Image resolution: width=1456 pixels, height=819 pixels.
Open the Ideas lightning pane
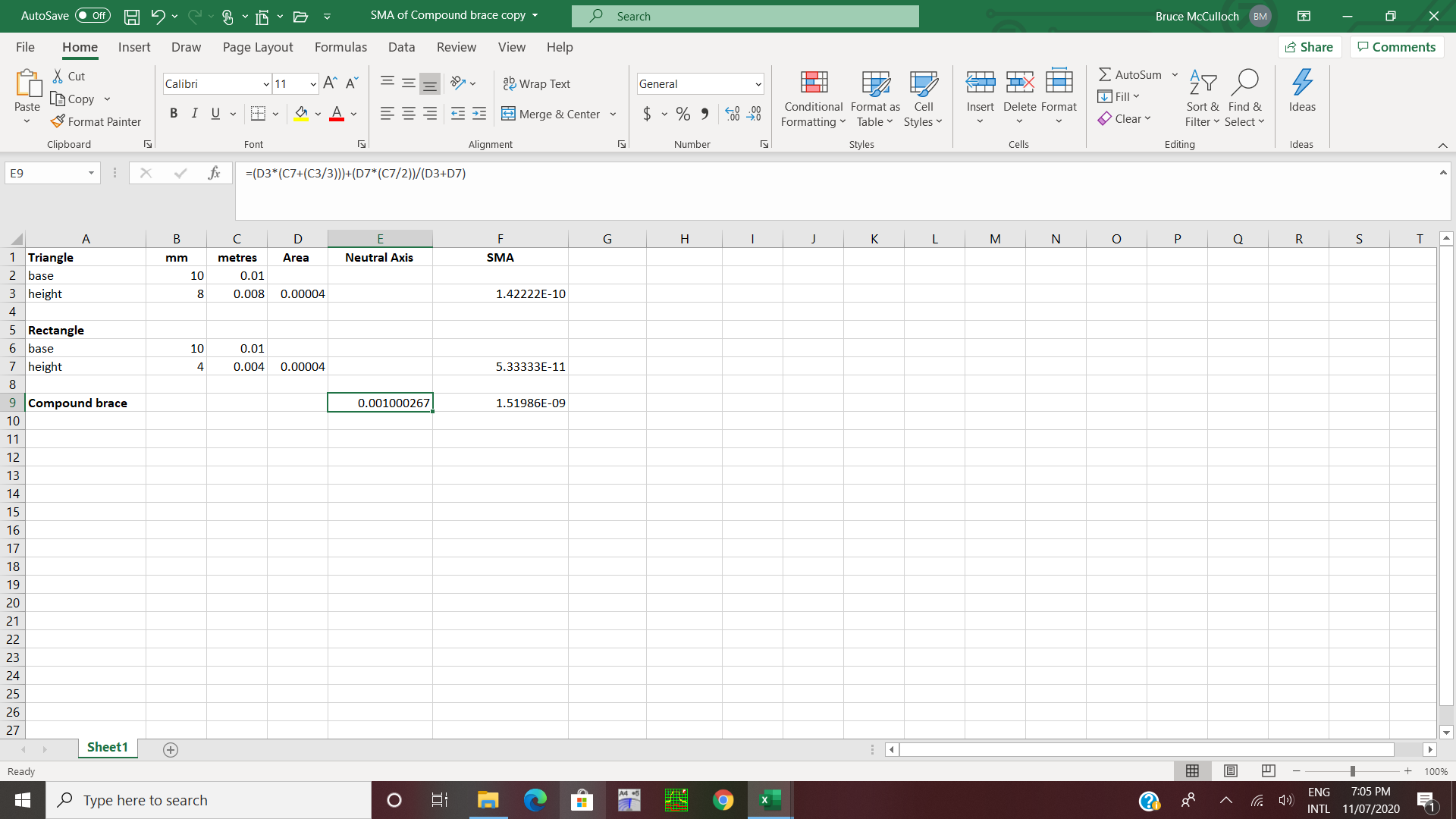pyautogui.click(x=1302, y=91)
